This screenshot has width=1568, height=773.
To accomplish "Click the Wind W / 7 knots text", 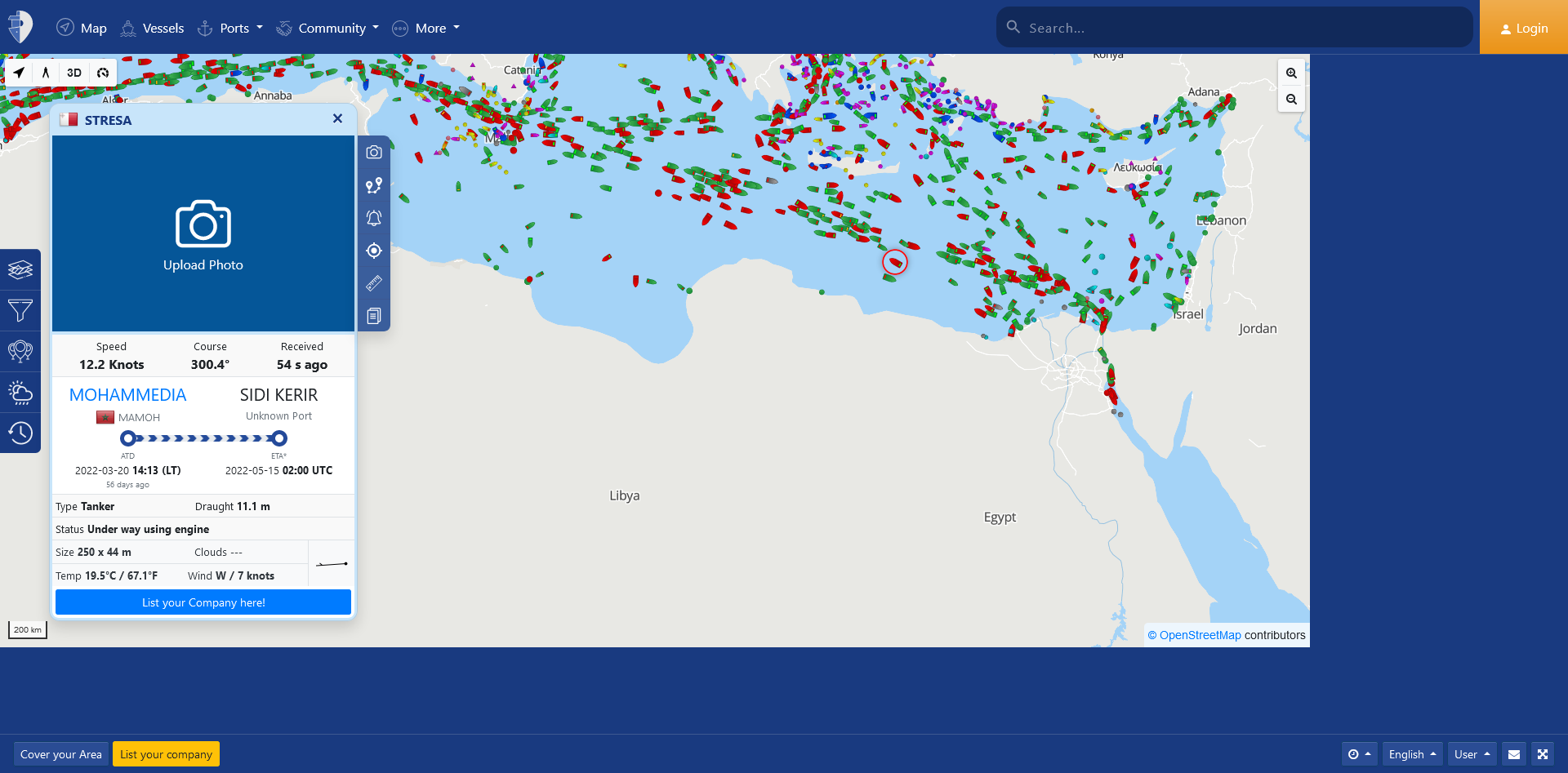I will (x=231, y=575).
